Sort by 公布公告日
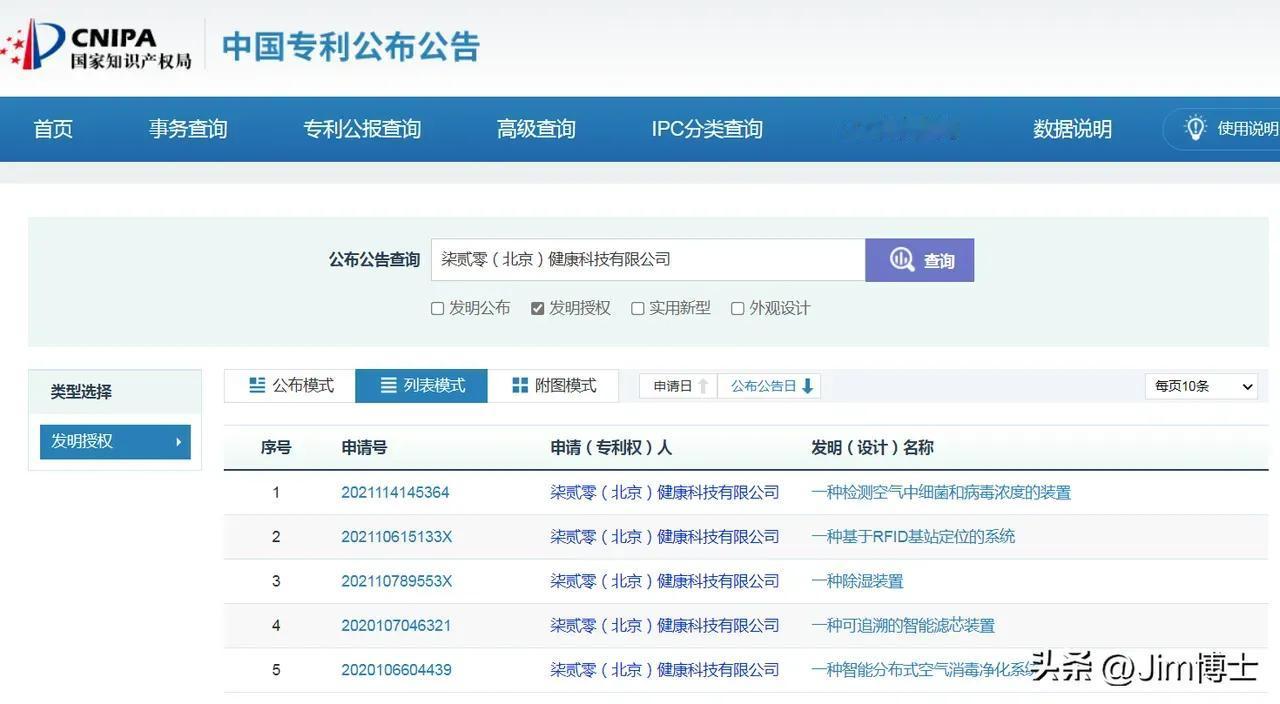This screenshot has width=1280, height=704. click(769, 386)
